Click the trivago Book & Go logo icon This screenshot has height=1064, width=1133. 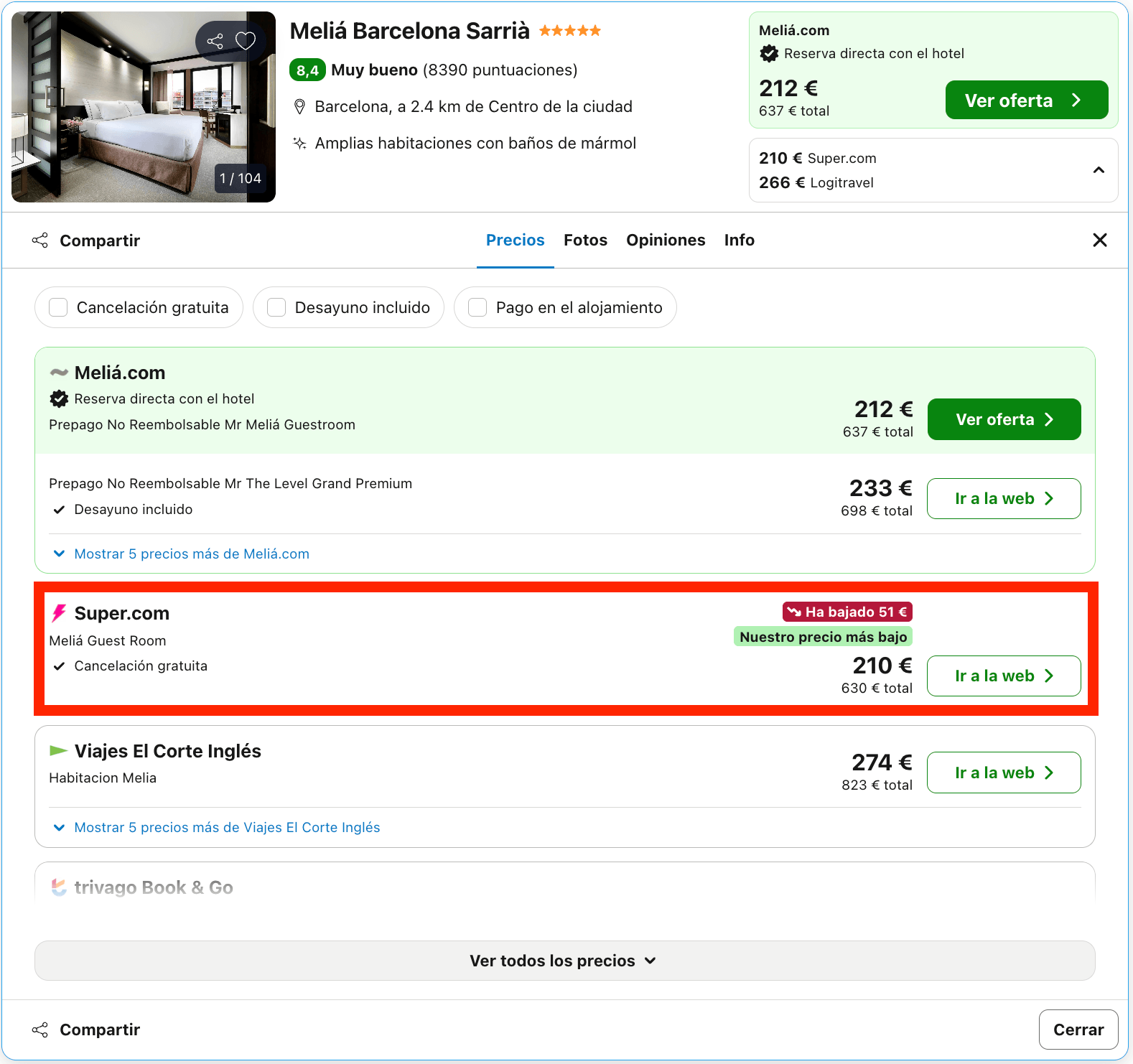pyautogui.click(x=59, y=887)
